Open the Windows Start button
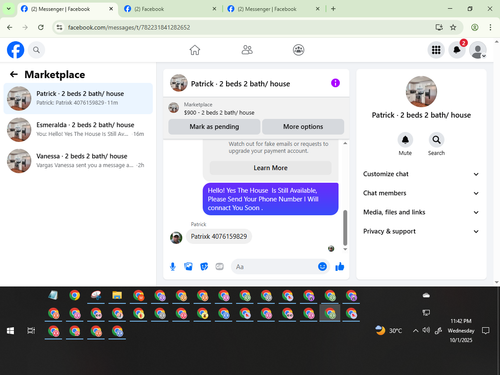The height and width of the screenshot is (375, 500). tap(10, 331)
